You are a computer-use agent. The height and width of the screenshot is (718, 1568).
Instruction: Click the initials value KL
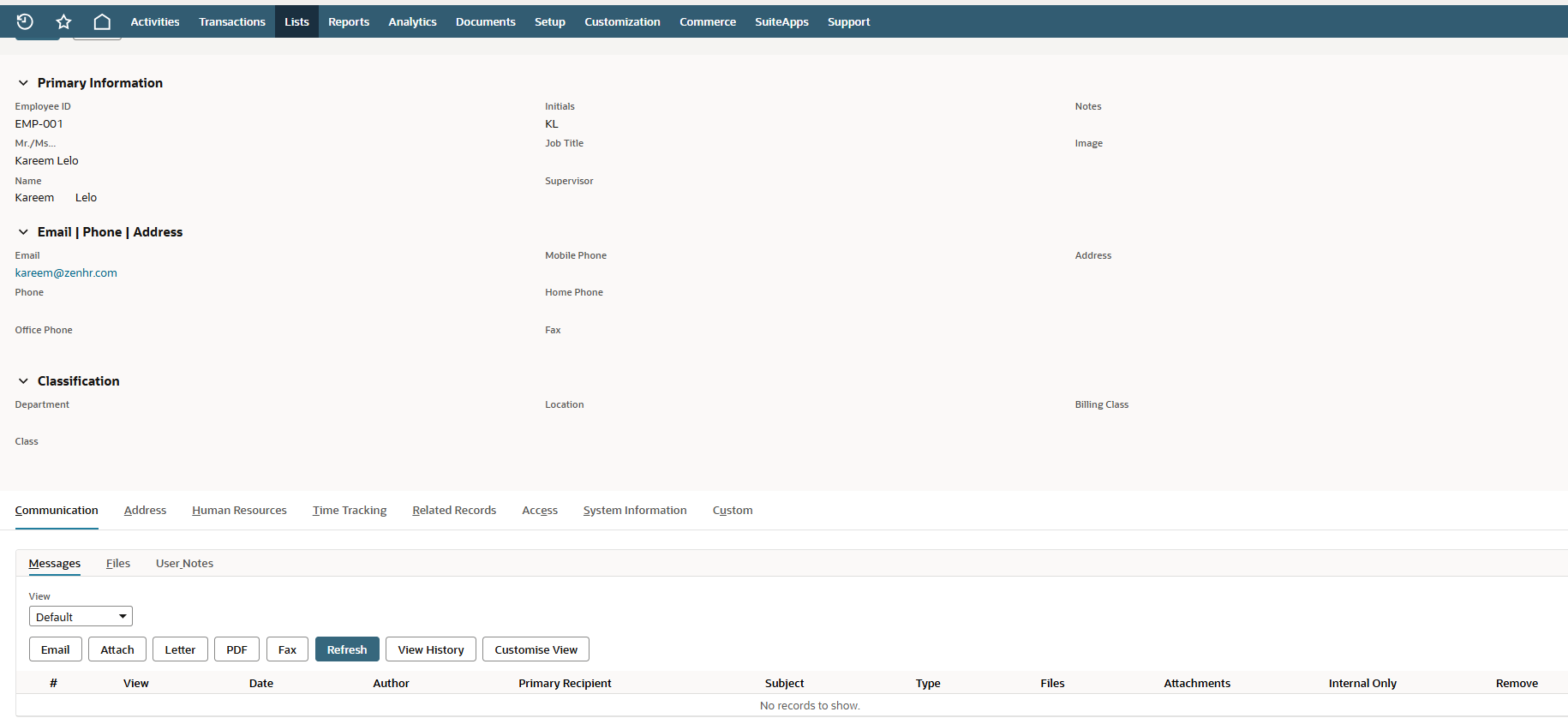pyautogui.click(x=552, y=124)
